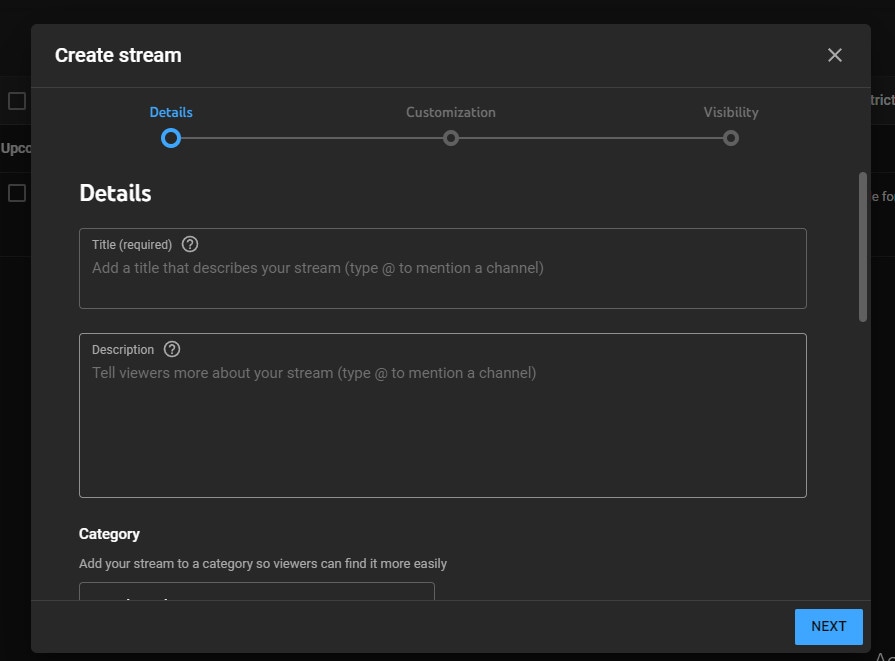Click the 'Category' section heading text
Image resolution: width=895 pixels, height=661 pixels.
(x=109, y=534)
